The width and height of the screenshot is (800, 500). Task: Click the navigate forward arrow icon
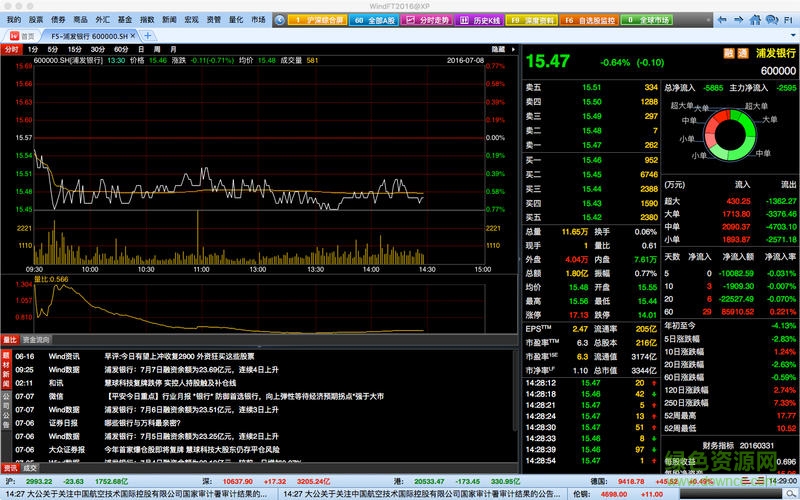(739, 20)
